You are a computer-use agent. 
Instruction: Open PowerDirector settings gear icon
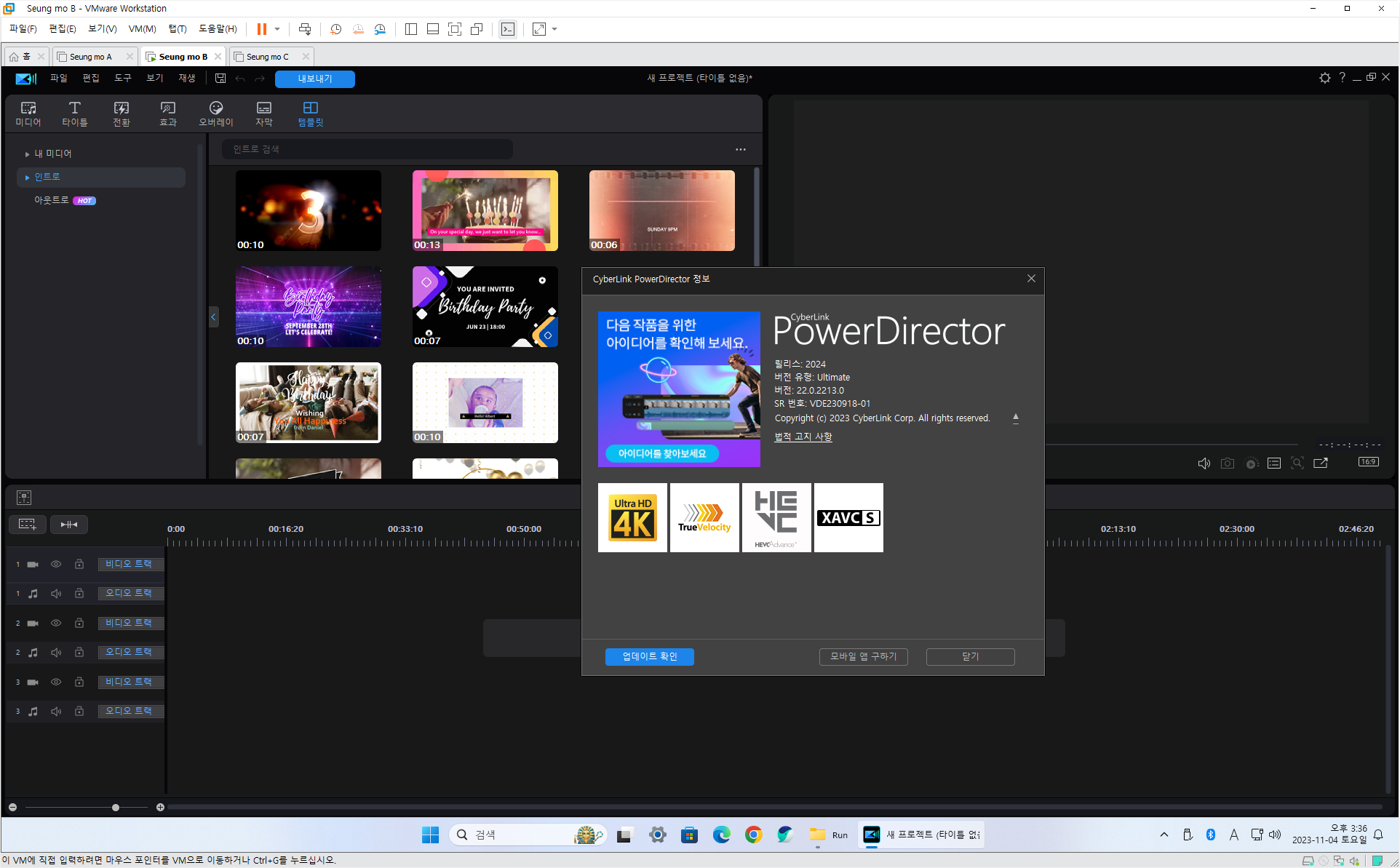pos(1324,78)
